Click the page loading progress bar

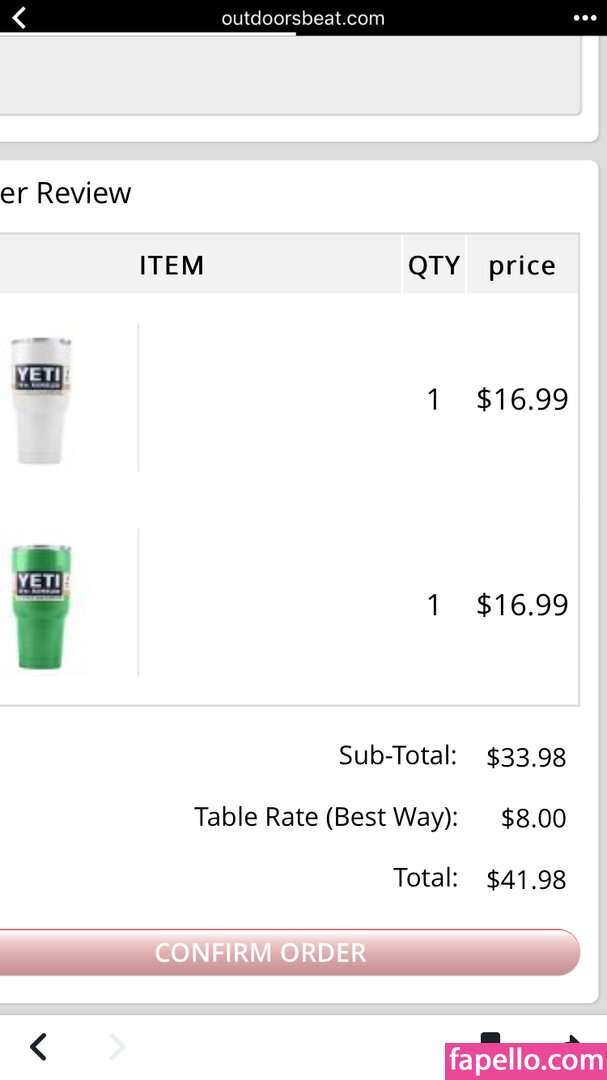click(x=148, y=34)
